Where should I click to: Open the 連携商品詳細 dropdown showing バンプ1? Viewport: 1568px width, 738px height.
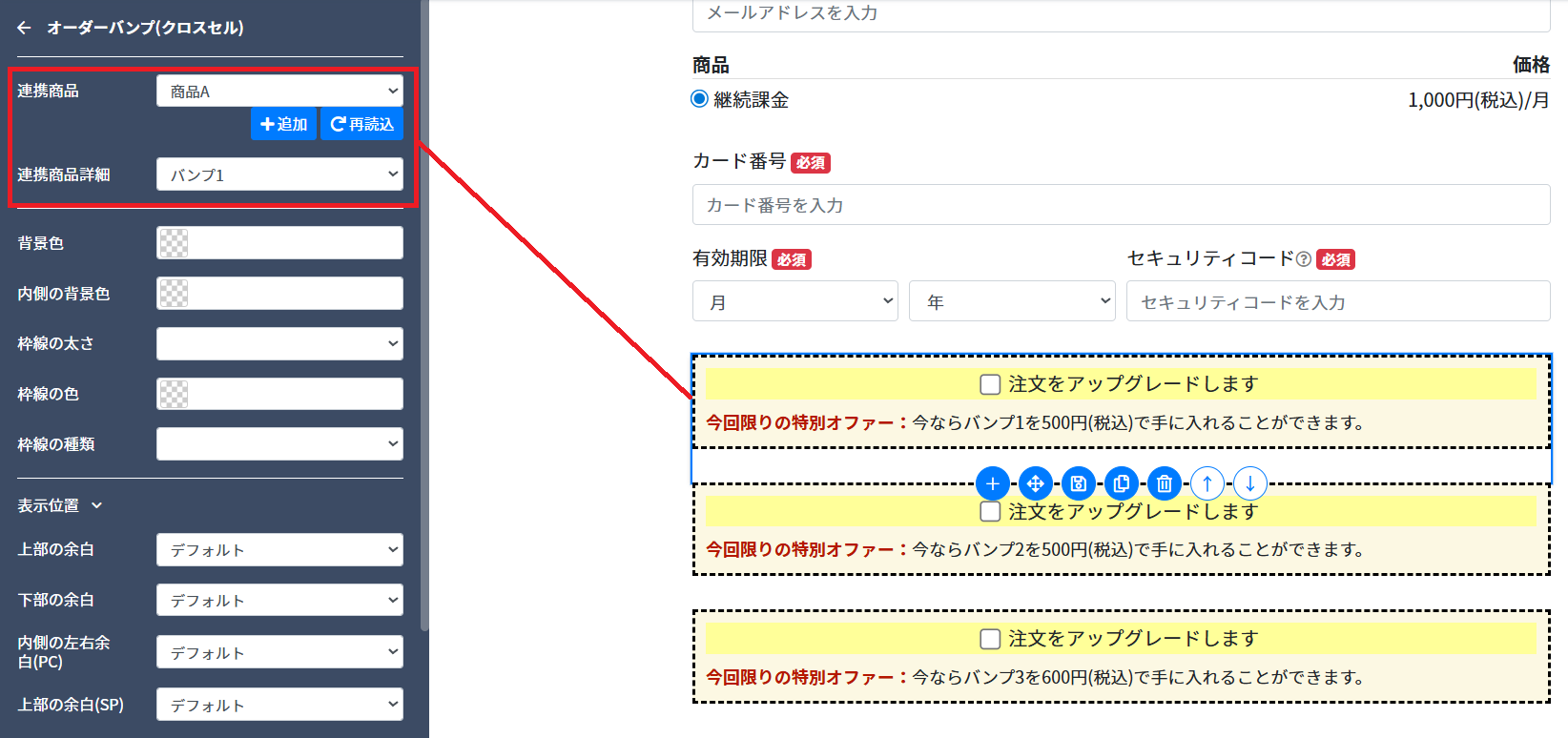coord(279,174)
